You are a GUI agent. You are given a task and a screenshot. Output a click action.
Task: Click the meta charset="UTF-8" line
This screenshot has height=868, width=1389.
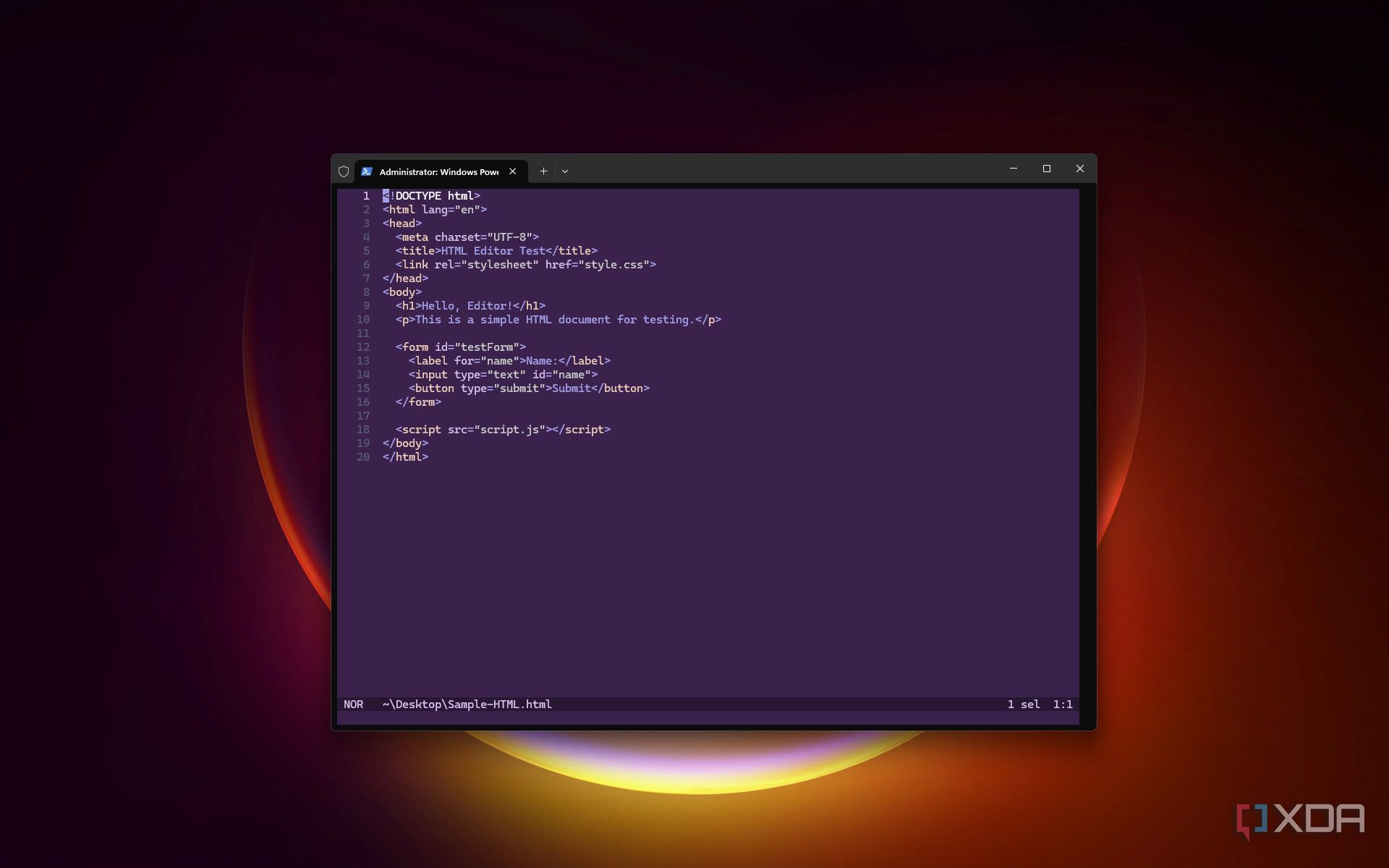467,237
